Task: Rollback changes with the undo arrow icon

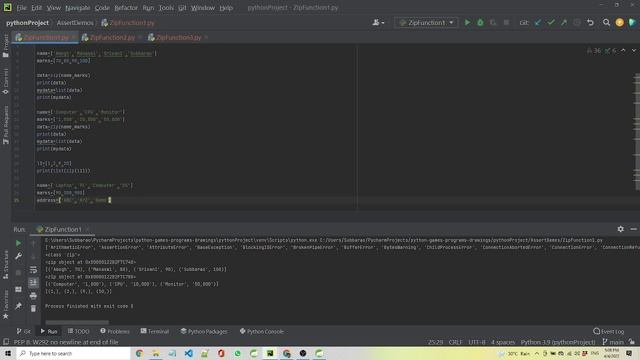Action: click(590, 22)
